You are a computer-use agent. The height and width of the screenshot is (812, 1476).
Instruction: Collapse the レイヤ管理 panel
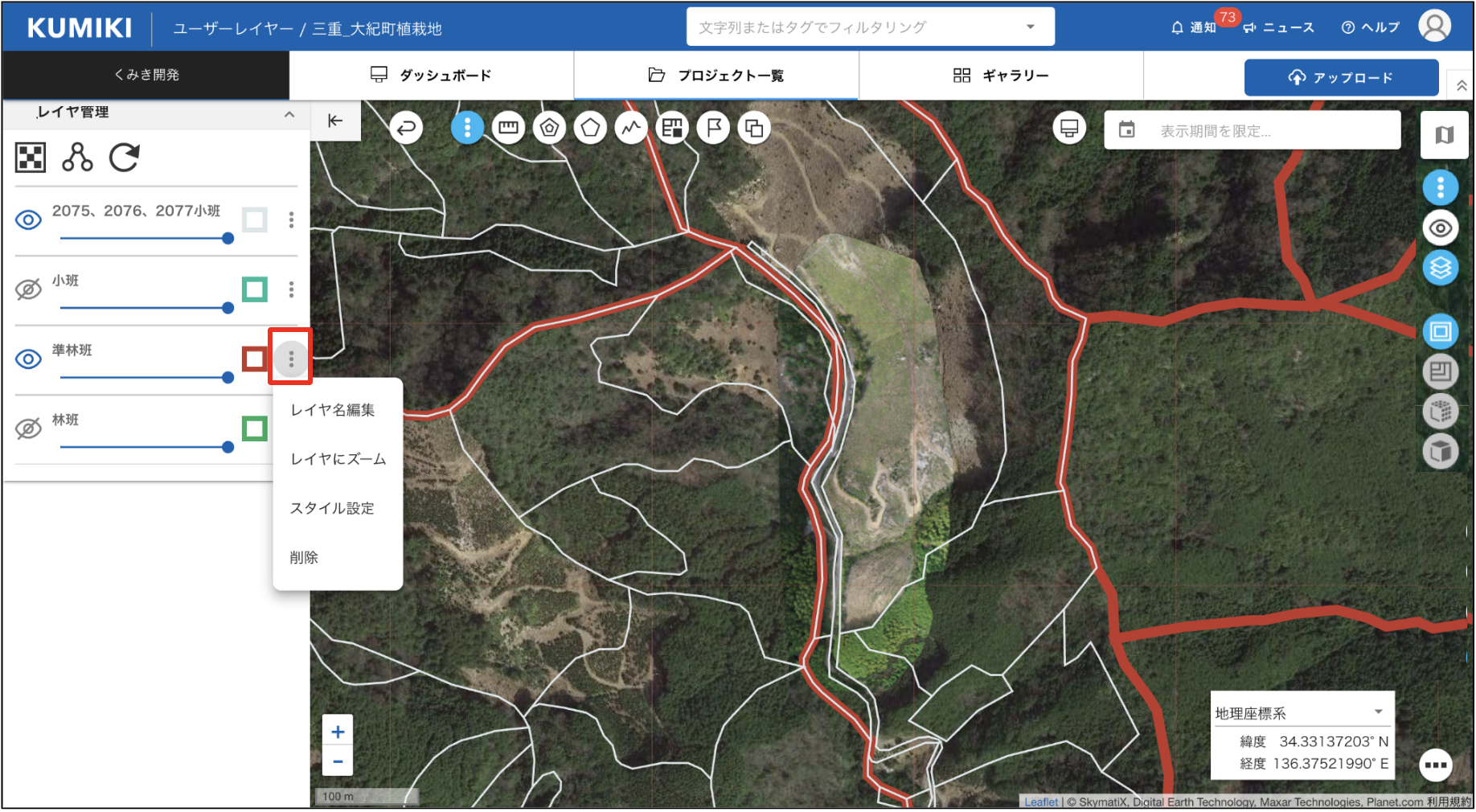pyautogui.click(x=289, y=114)
